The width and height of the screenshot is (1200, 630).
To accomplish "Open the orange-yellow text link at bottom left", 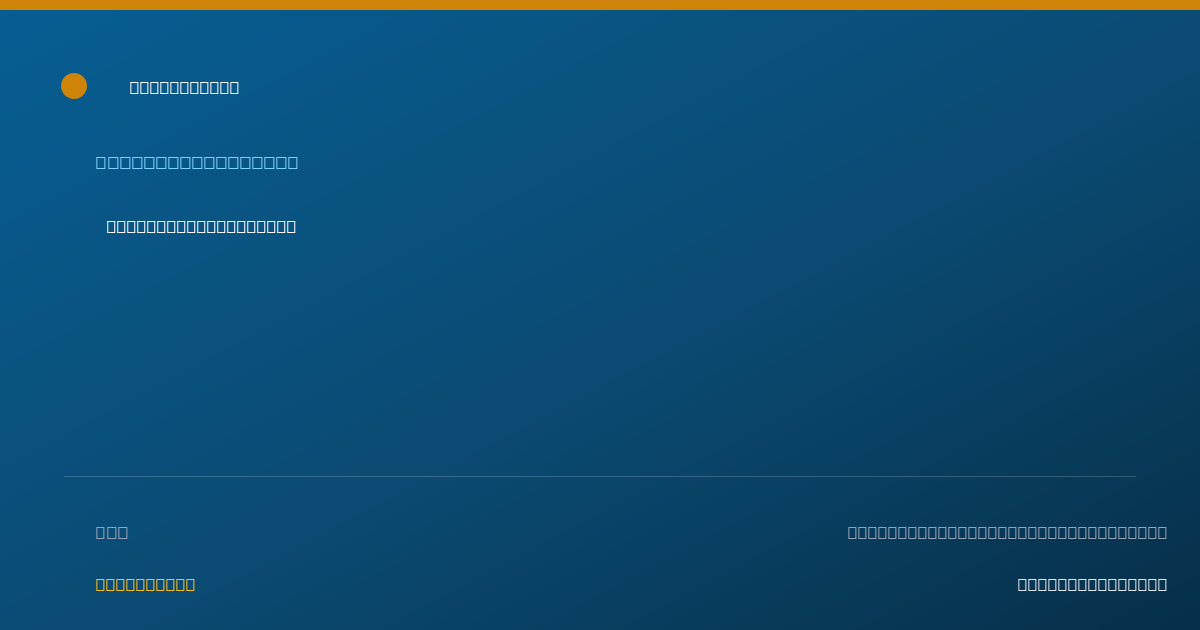I will pyautogui.click(x=145, y=584).
